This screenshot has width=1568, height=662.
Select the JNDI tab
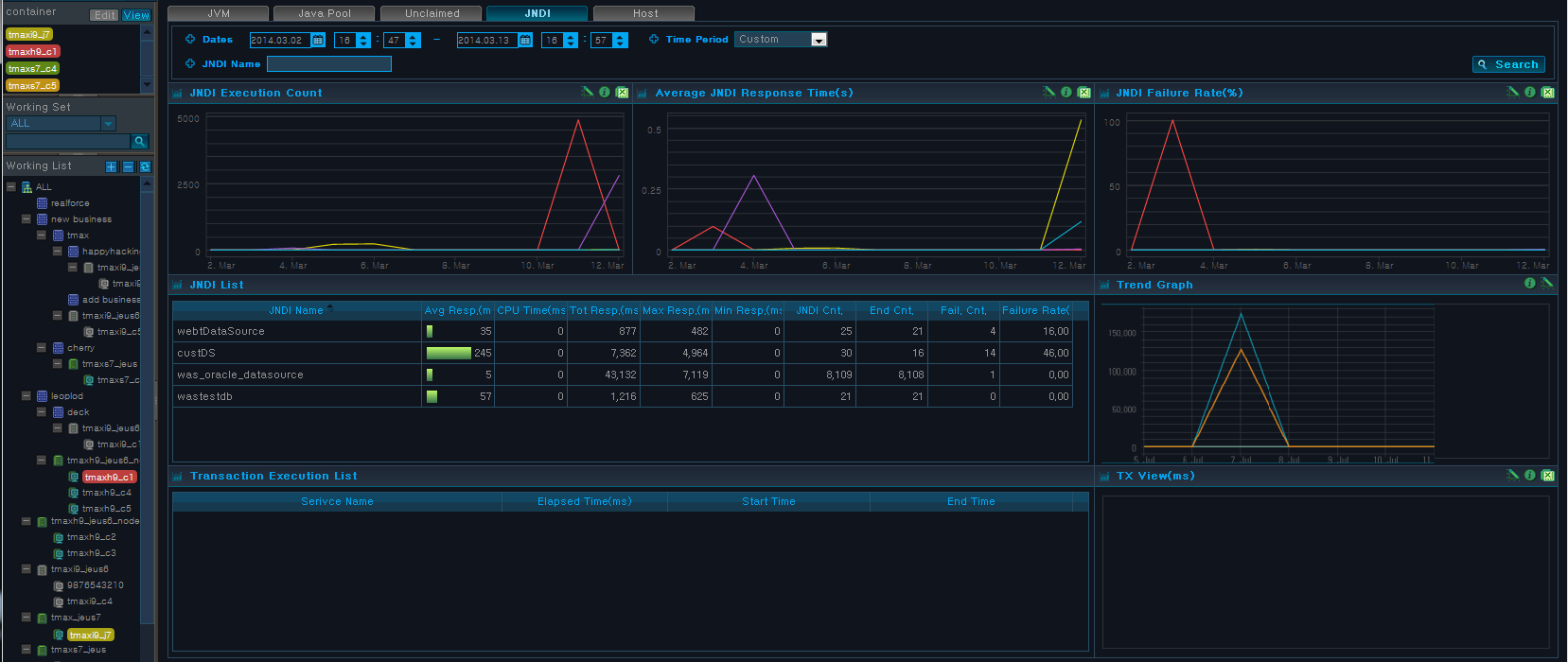pyautogui.click(x=537, y=13)
